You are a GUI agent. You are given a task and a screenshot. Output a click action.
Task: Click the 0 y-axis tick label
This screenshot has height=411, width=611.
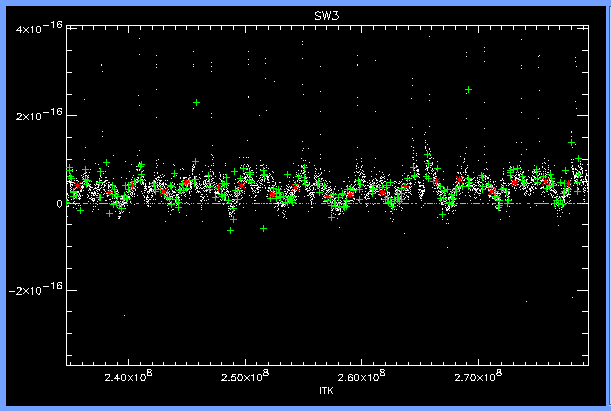pyautogui.click(x=59, y=203)
